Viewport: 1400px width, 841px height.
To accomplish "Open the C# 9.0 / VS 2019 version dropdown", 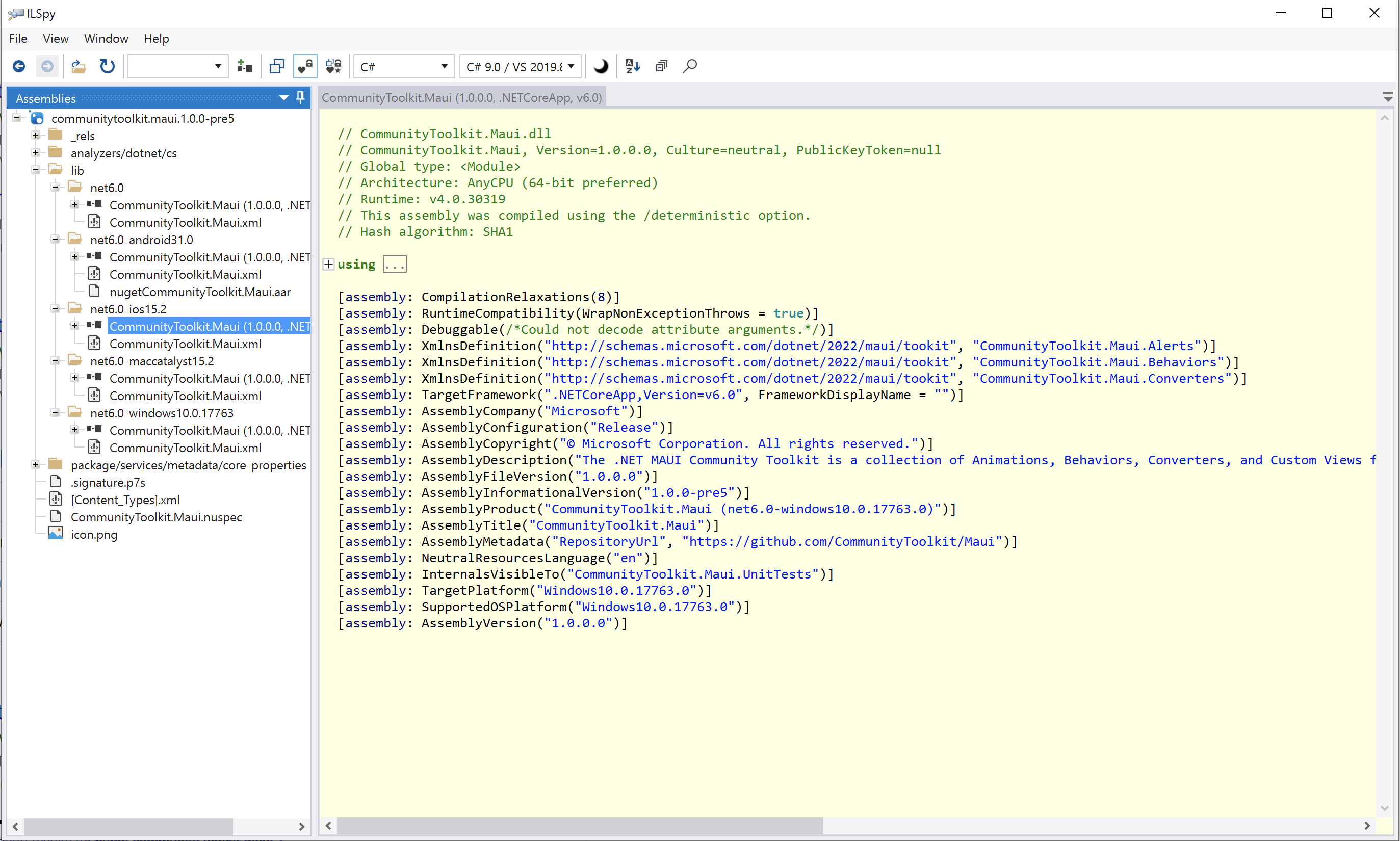I will tap(520, 66).
